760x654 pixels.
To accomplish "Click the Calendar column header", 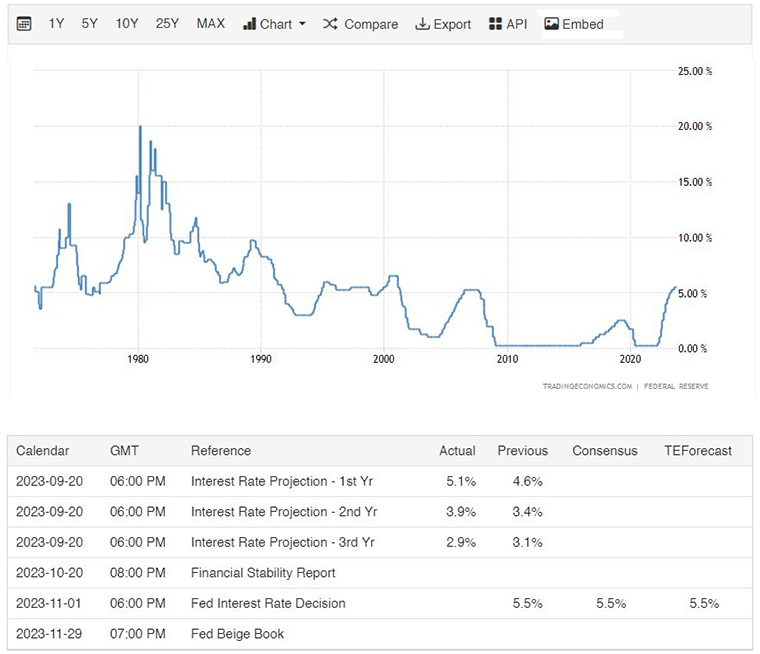I will click(x=43, y=450).
